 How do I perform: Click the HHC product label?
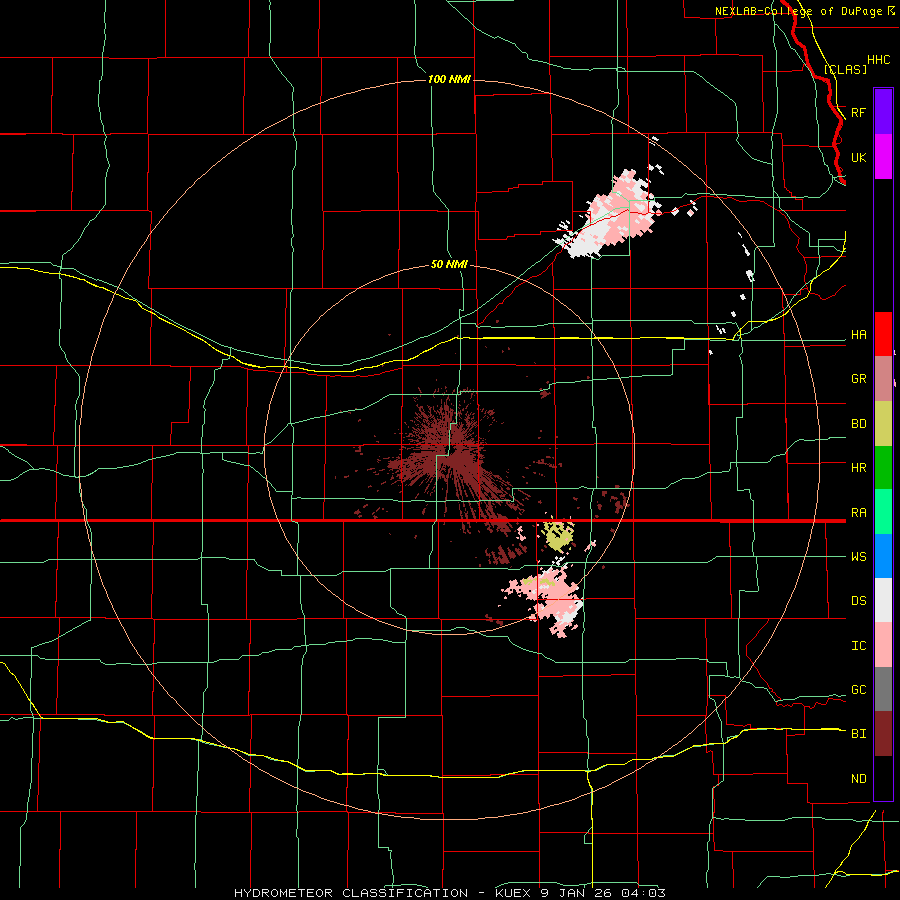click(x=878, y=60)
